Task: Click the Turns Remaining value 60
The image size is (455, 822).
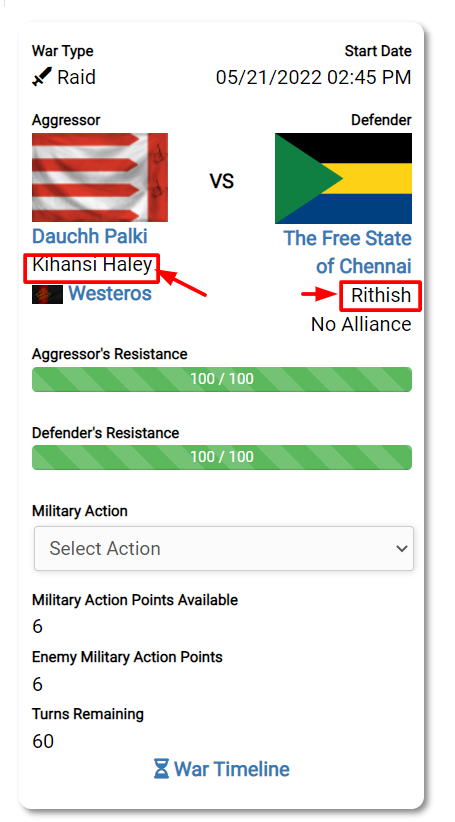Action: tap(43, 741)
